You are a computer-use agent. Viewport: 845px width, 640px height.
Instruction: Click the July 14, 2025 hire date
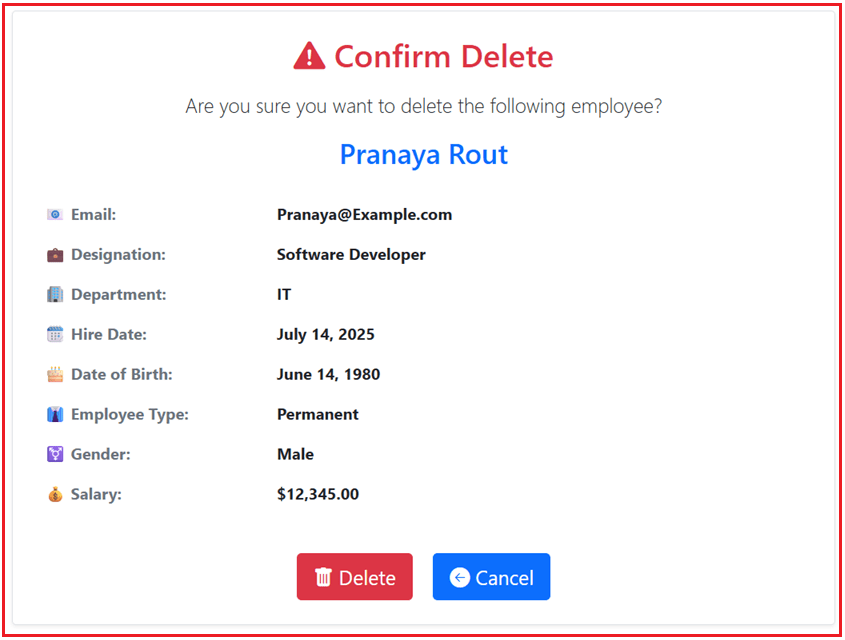click(326, 335)
